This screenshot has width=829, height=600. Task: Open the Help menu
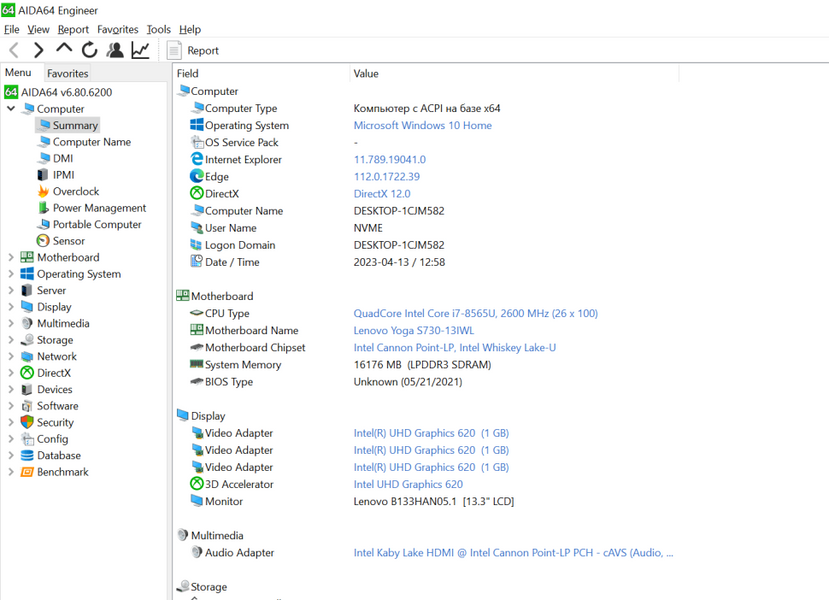tap(190, 30)
